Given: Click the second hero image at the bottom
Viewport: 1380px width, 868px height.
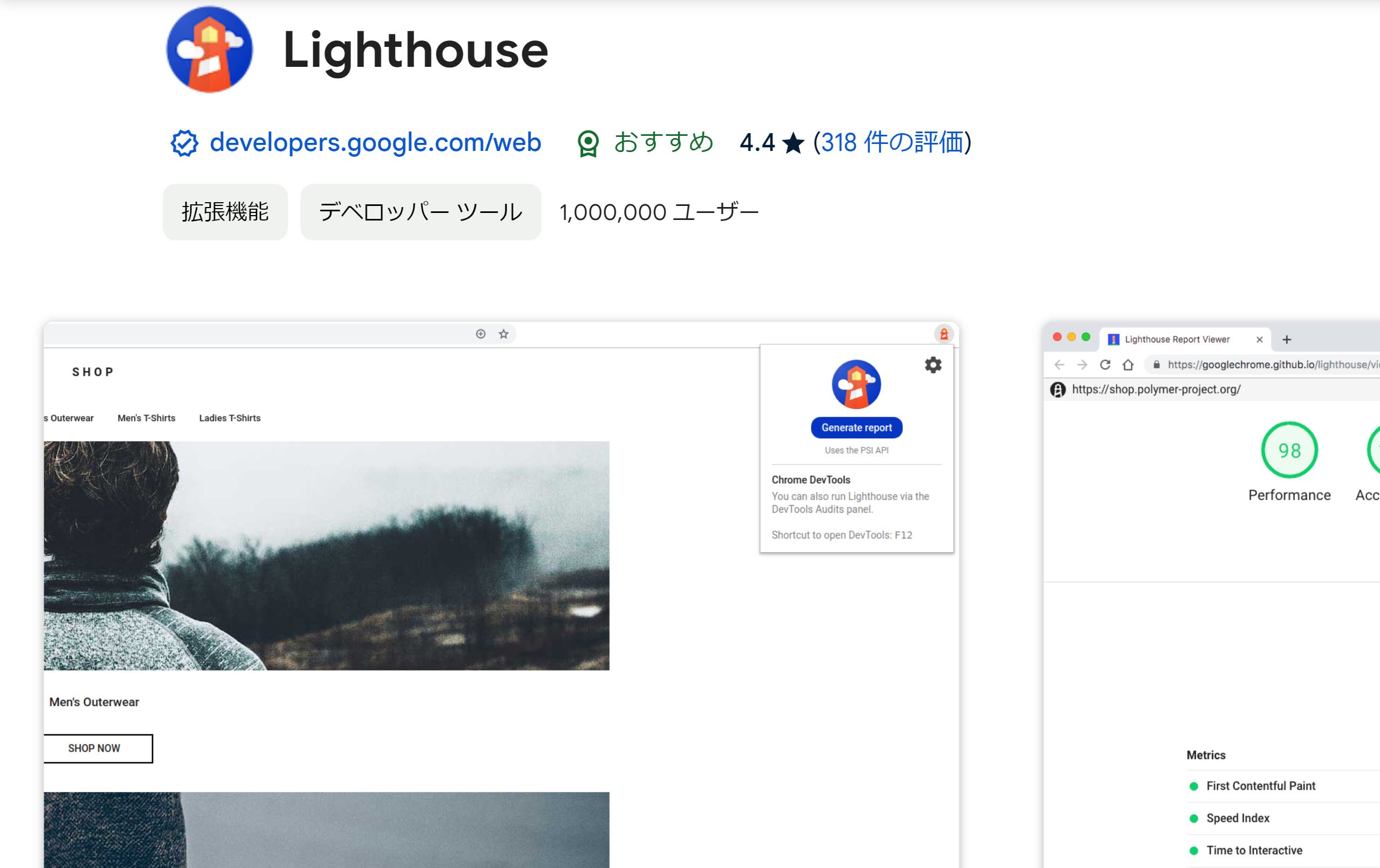Looking at the screenshot, I should point(327,830).
